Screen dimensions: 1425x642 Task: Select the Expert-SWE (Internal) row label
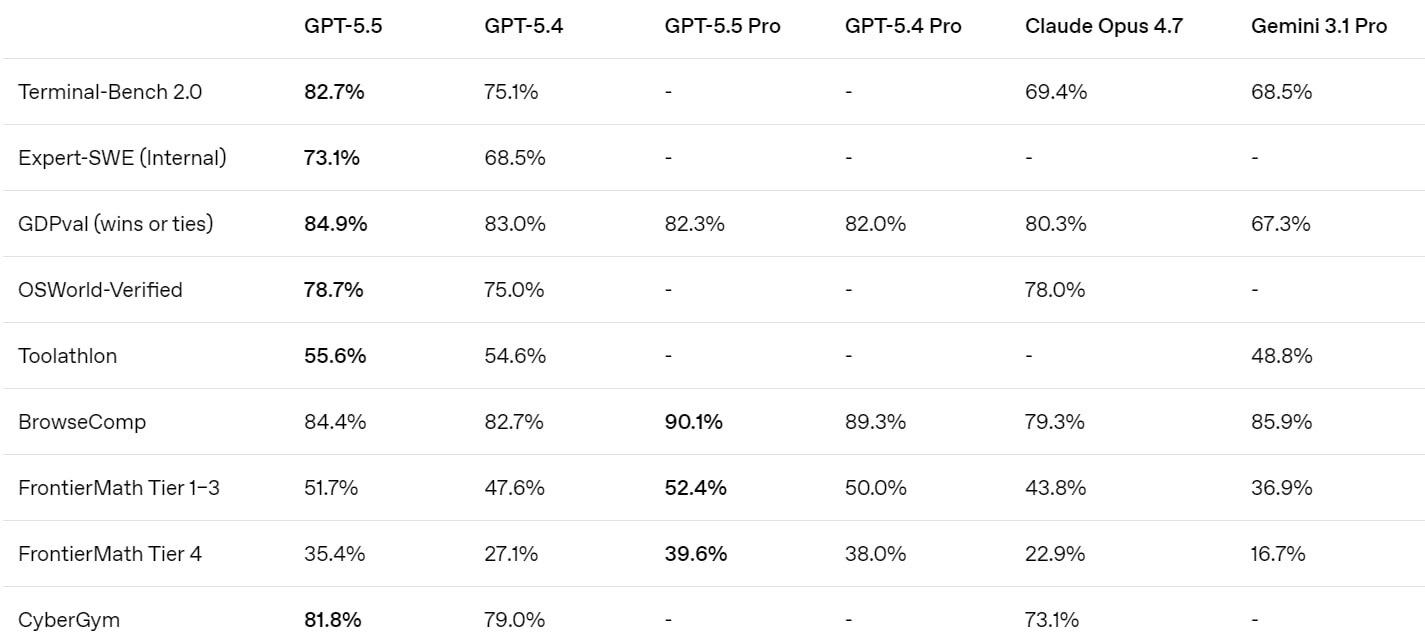122,158
